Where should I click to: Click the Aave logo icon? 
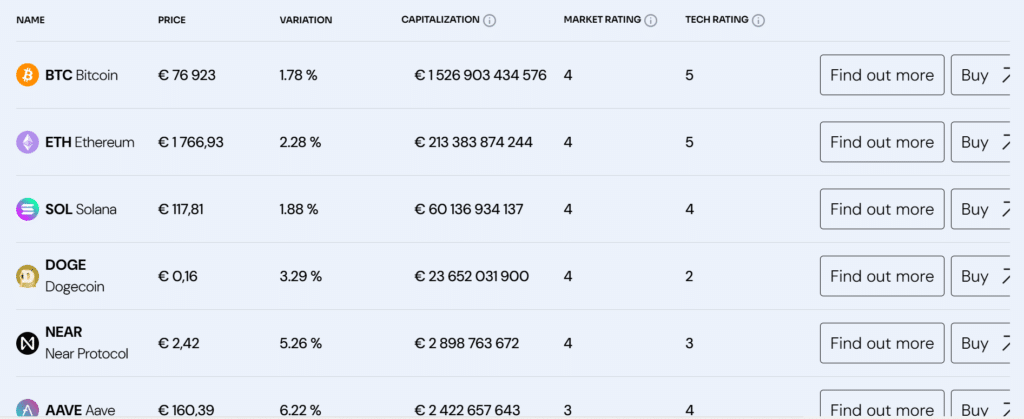[27, 409]
